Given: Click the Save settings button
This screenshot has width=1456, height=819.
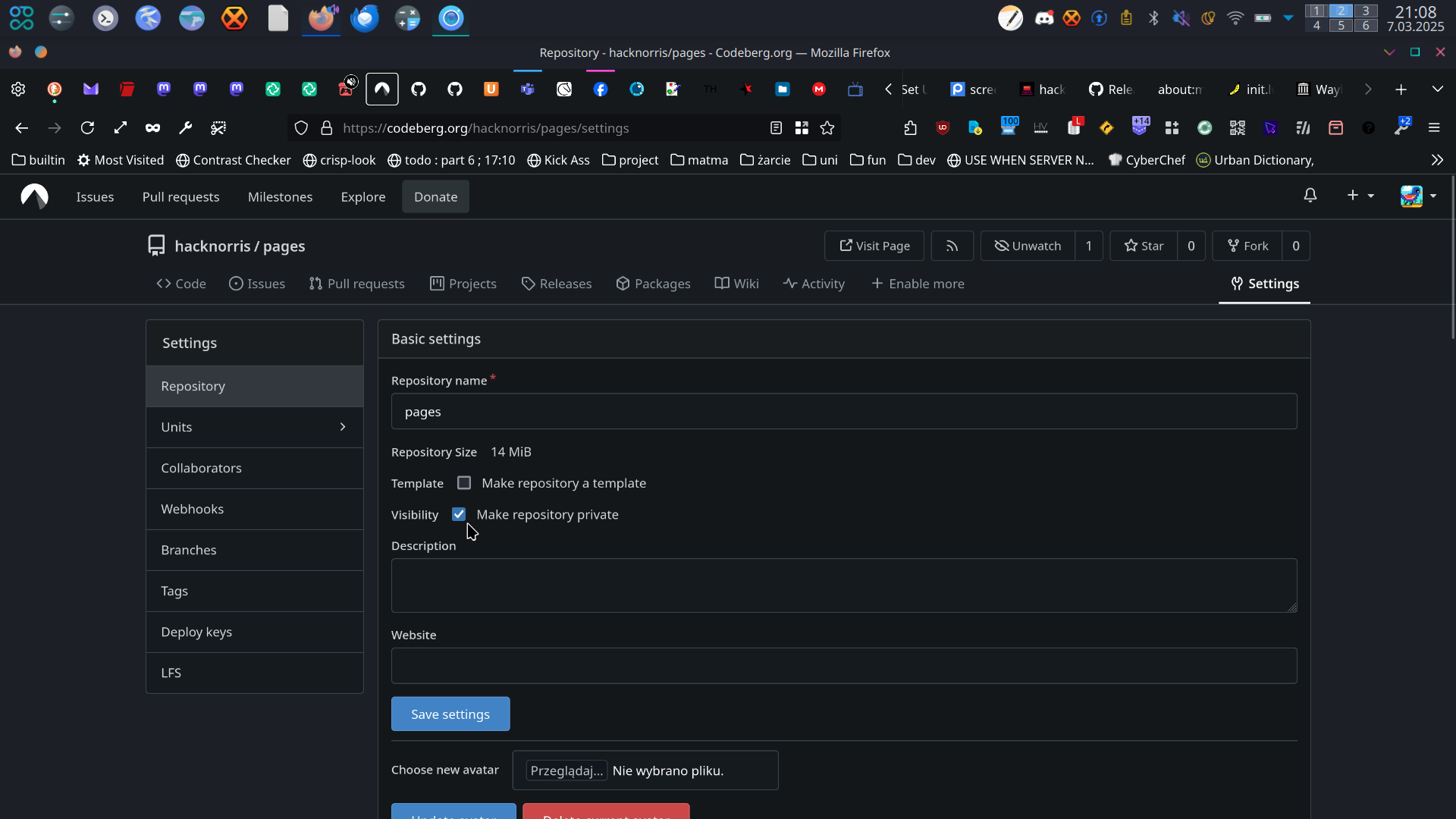Looking at the screenshot, I should point(450,714).
